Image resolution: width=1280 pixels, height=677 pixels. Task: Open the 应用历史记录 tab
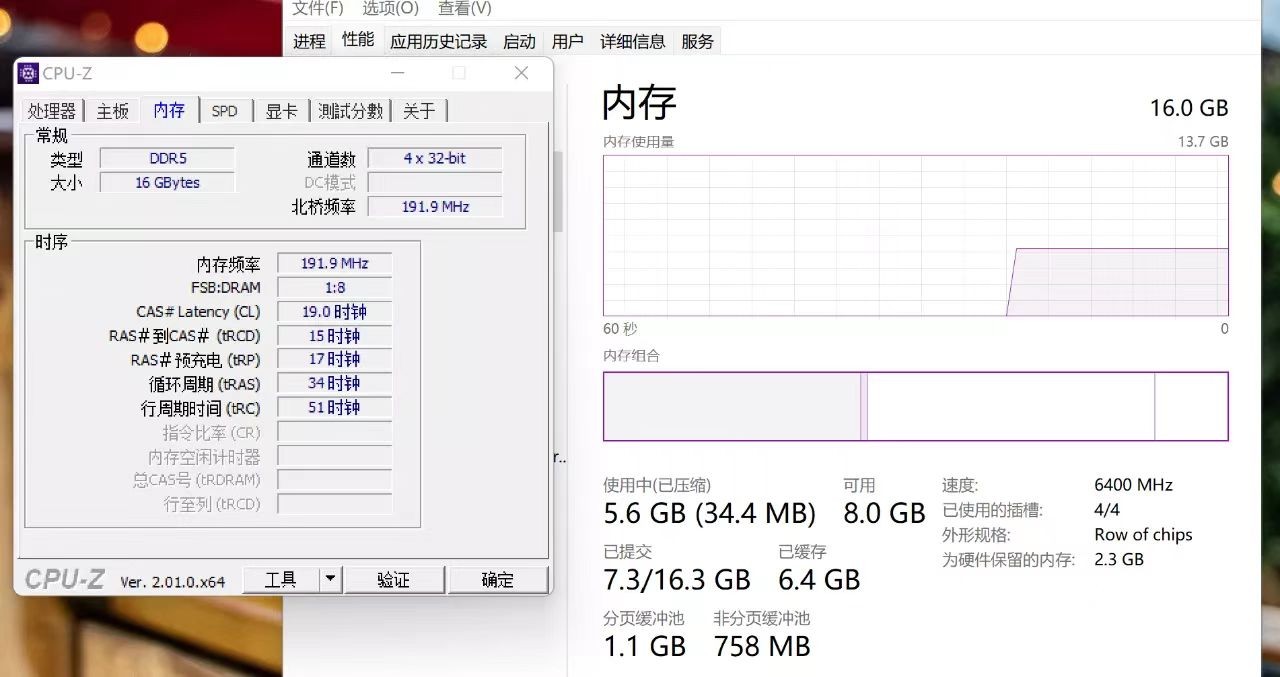439,41
